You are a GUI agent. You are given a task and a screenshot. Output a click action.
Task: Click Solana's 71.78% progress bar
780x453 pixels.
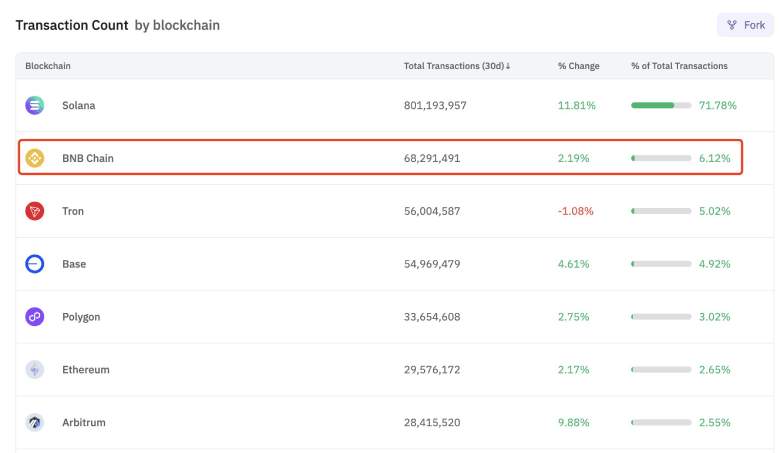[661, 105]
